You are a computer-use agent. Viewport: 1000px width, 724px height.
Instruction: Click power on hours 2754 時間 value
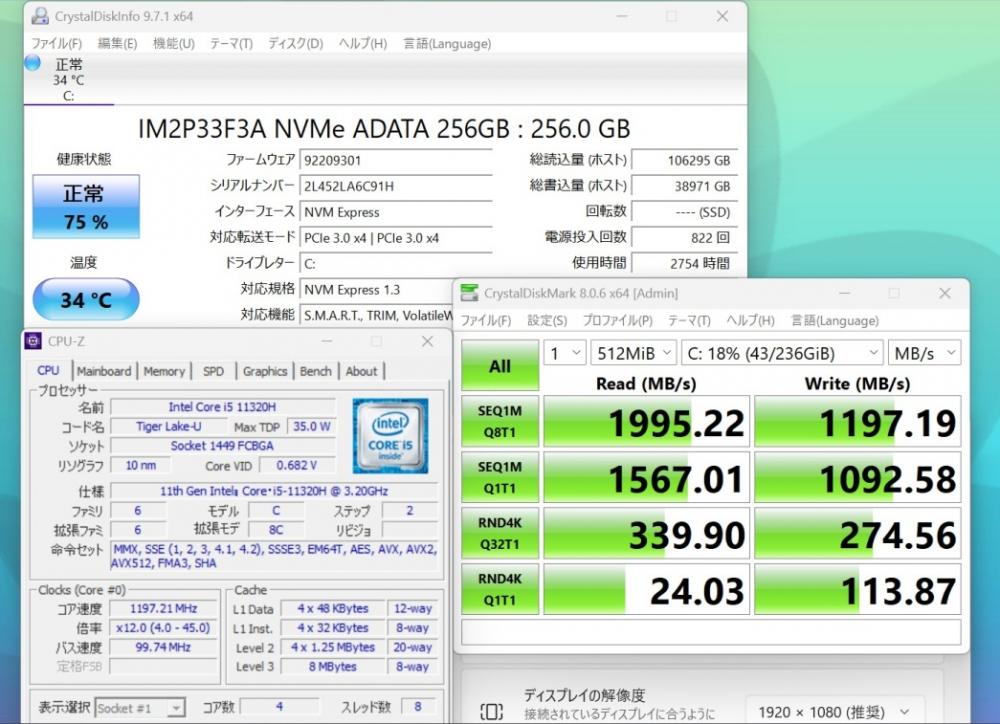[684, 263]
